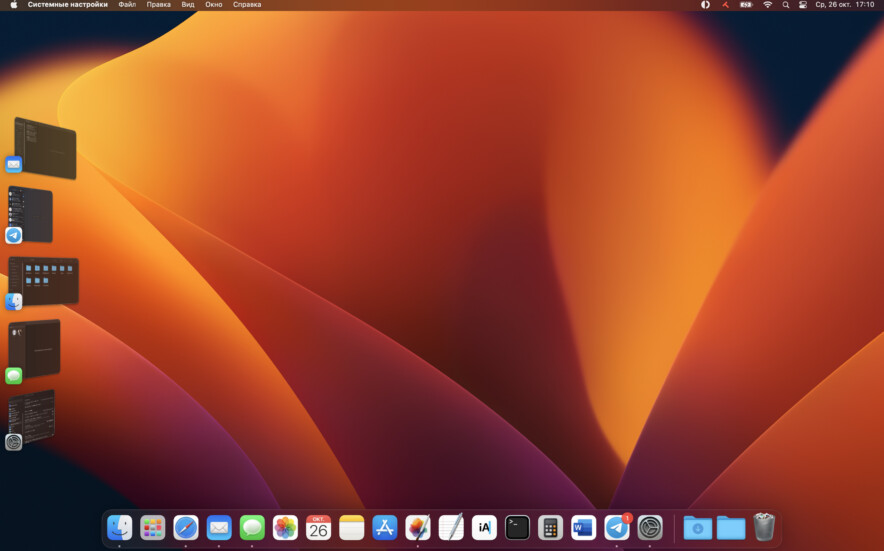Open the Правка menu

click(158, 5)
